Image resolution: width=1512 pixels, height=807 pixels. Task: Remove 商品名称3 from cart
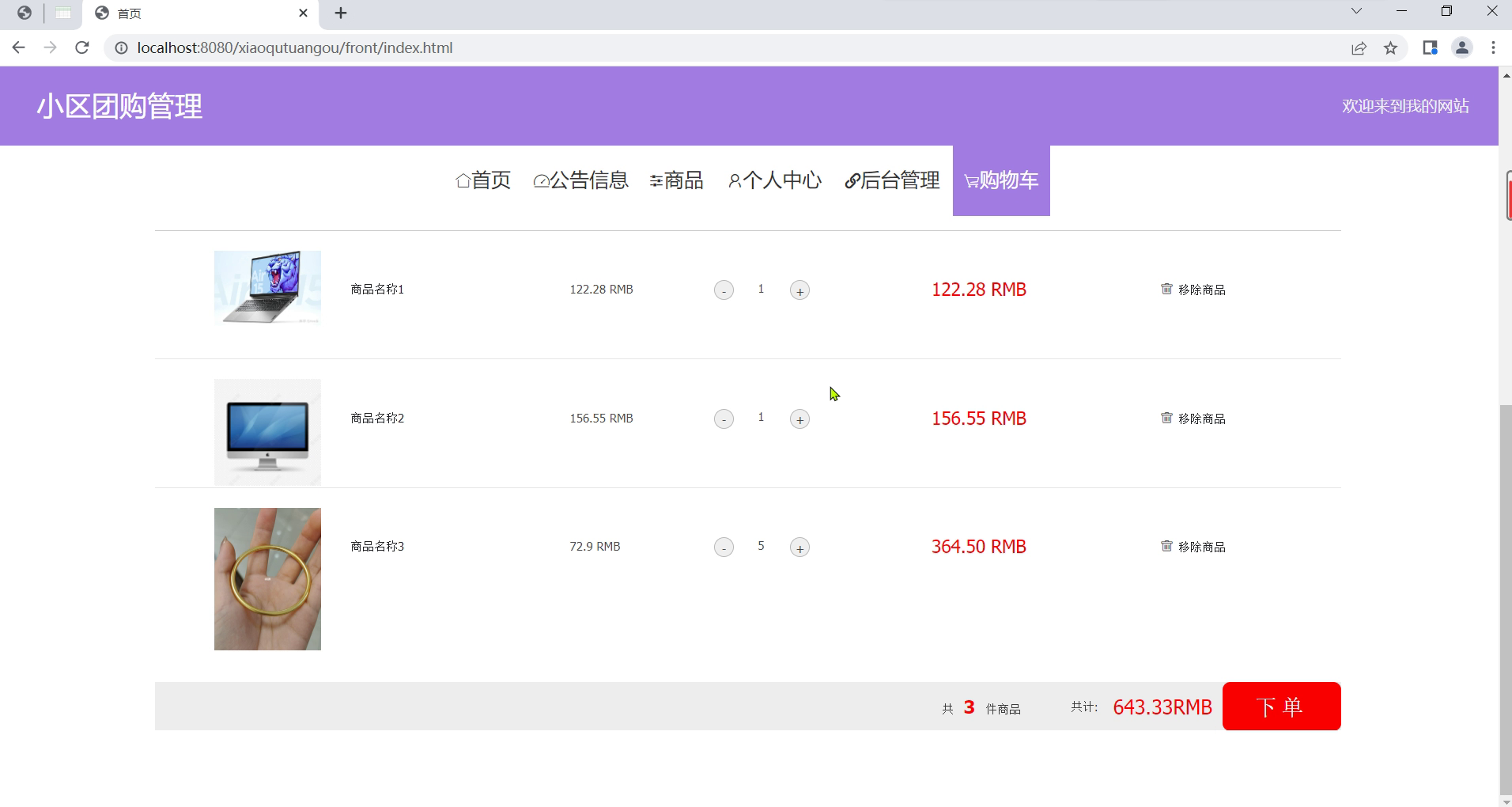click(1193, 547)
